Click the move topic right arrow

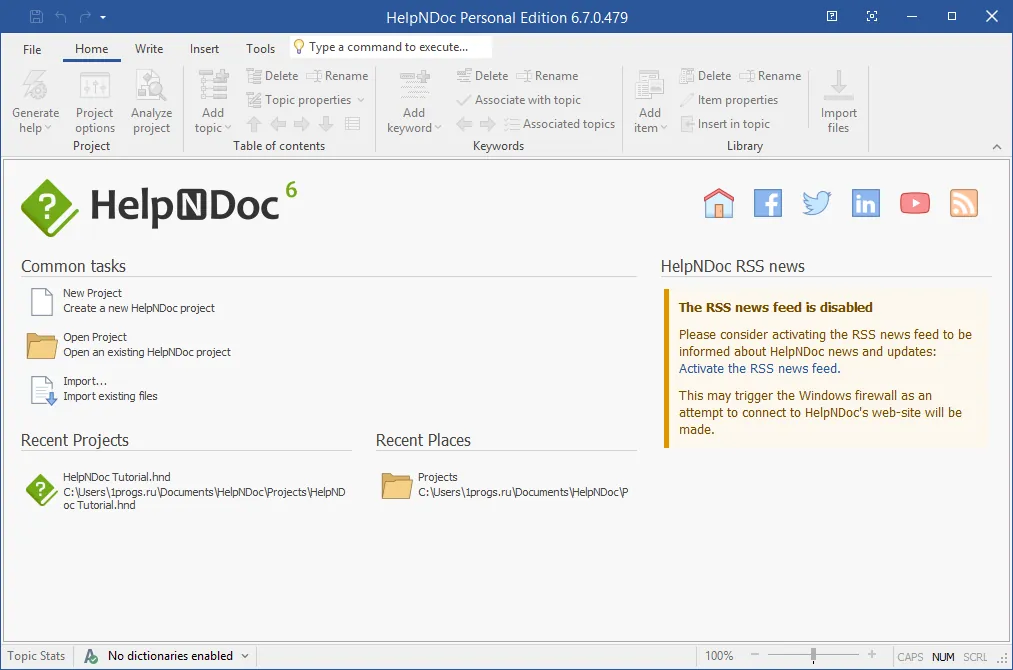point(302,123)
